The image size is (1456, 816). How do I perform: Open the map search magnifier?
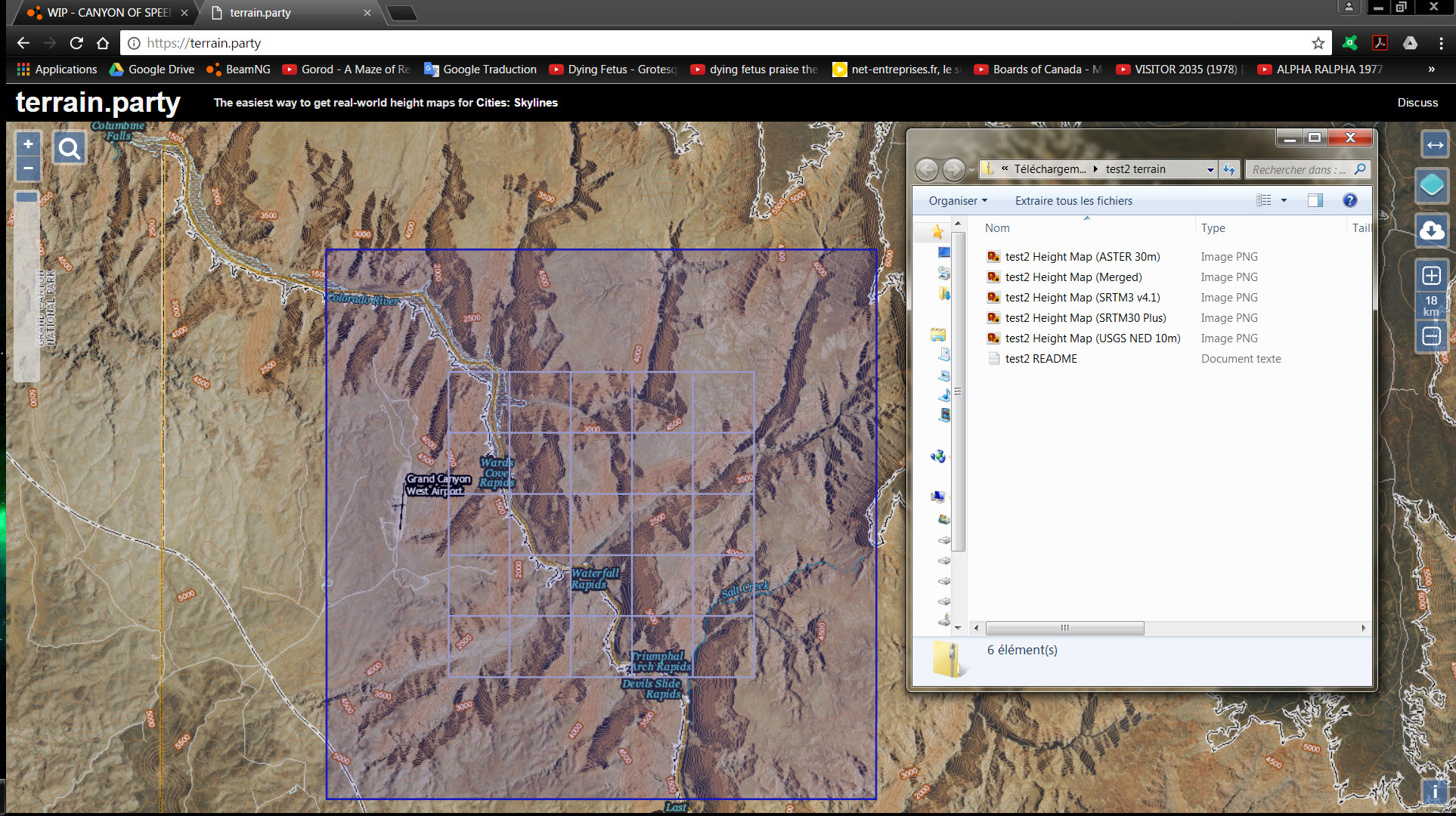[x=70, y=149]
